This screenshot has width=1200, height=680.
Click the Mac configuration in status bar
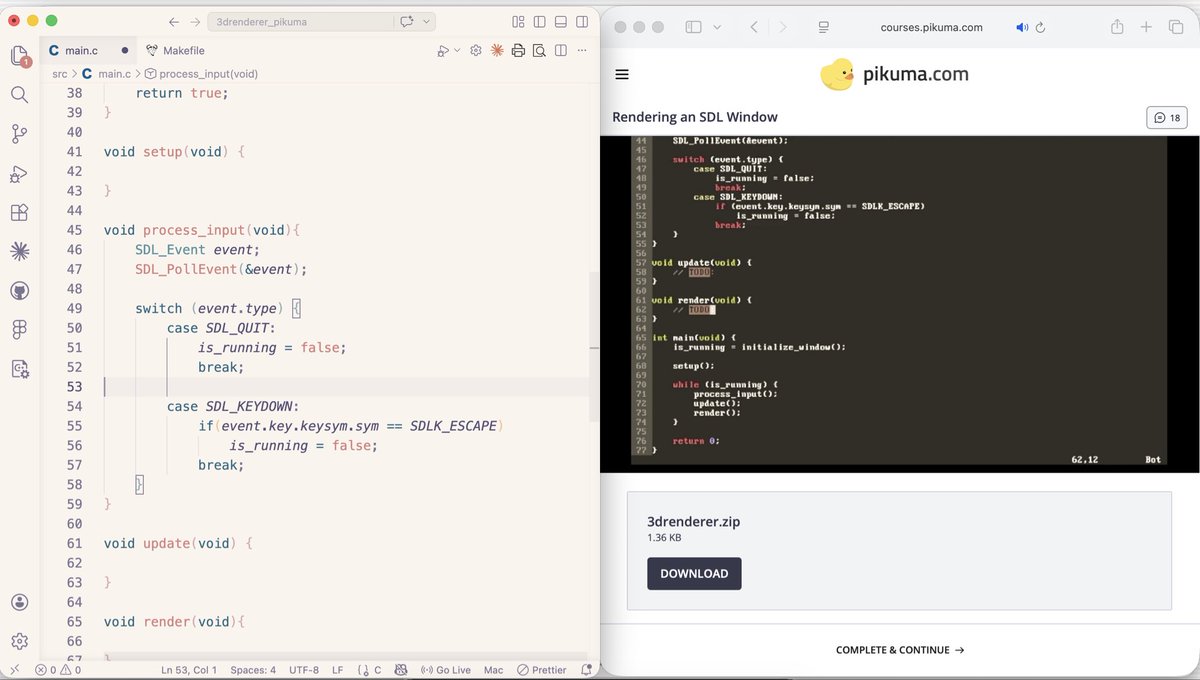coord(493,670)
